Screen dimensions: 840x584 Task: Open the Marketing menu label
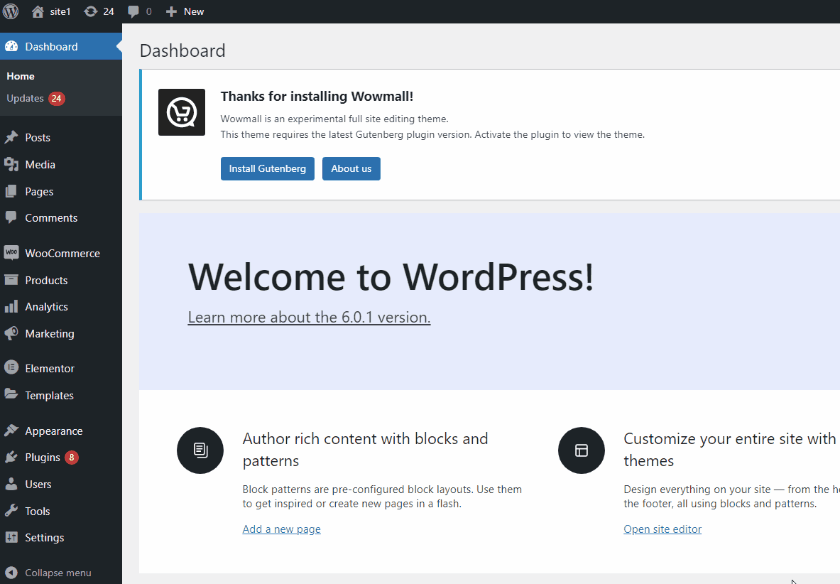(x=50, y=334)
